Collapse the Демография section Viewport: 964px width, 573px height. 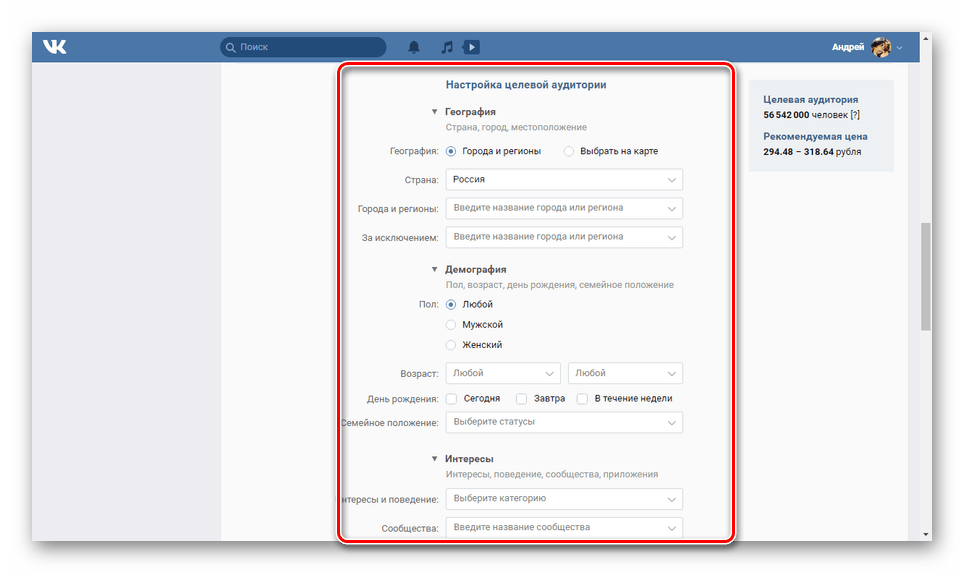(435, 269)
